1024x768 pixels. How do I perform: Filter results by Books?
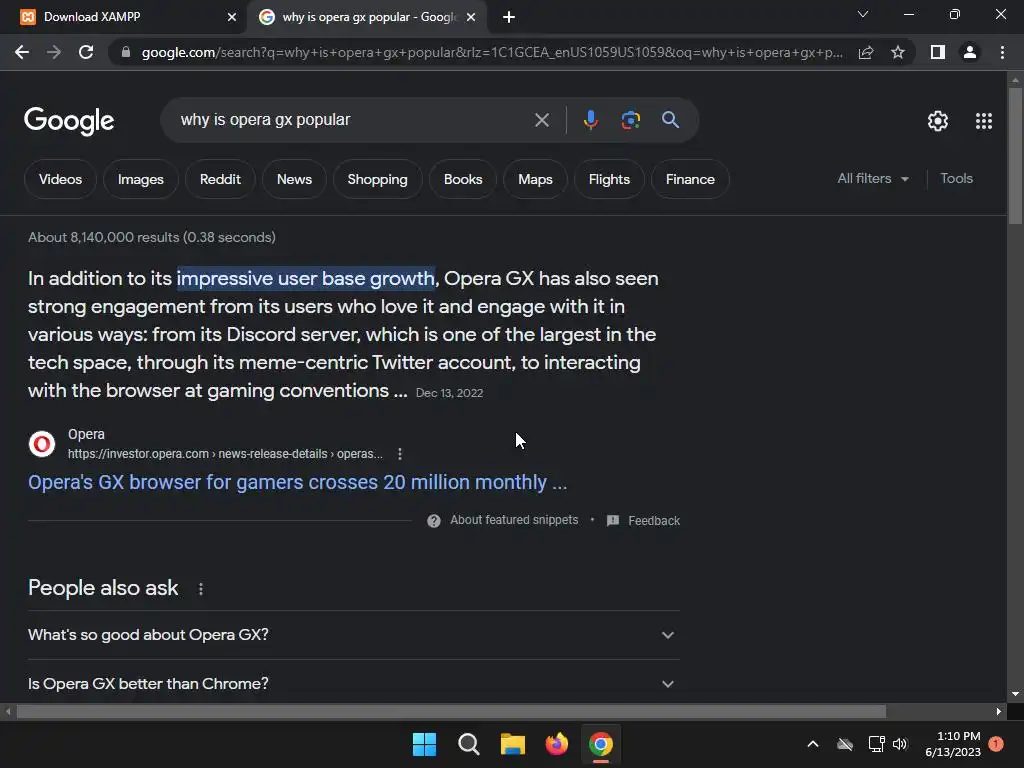coord(463,179)
